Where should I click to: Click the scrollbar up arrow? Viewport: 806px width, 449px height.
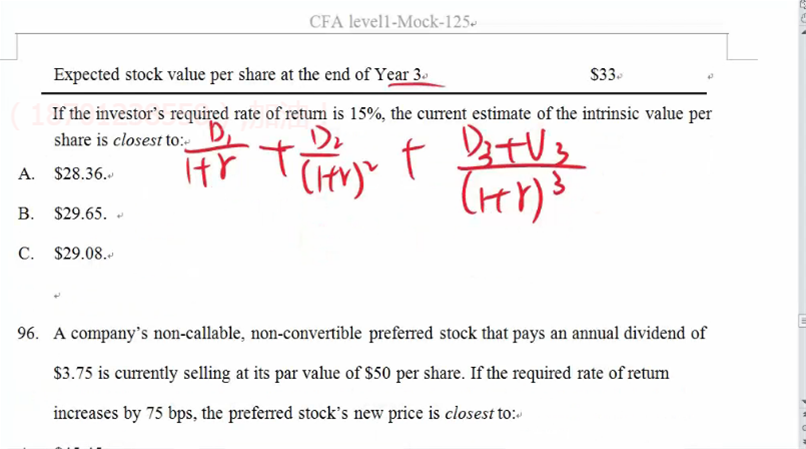[x=803, y=32]
